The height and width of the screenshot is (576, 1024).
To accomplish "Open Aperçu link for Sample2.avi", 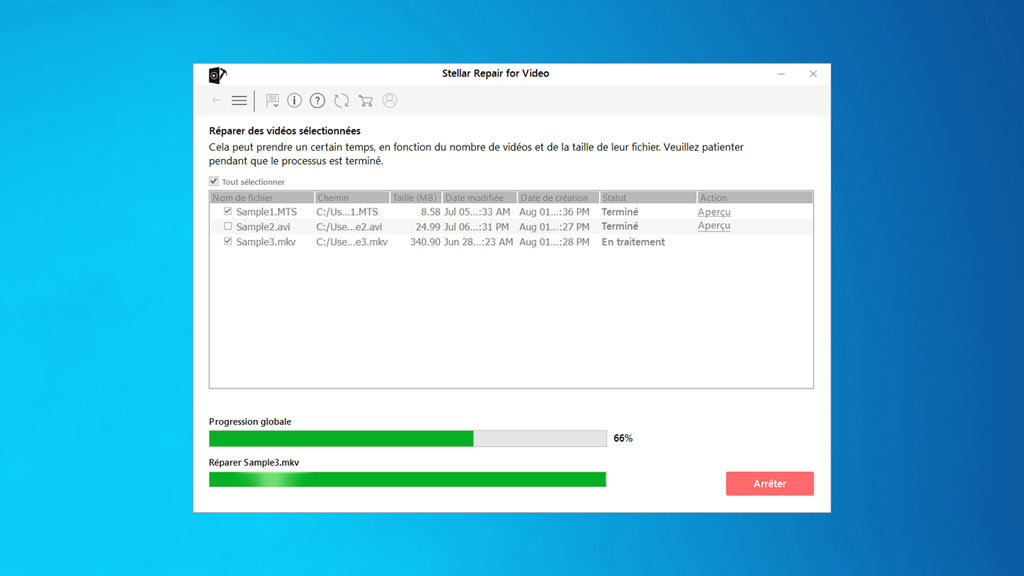I will click(x=714, y=226).
